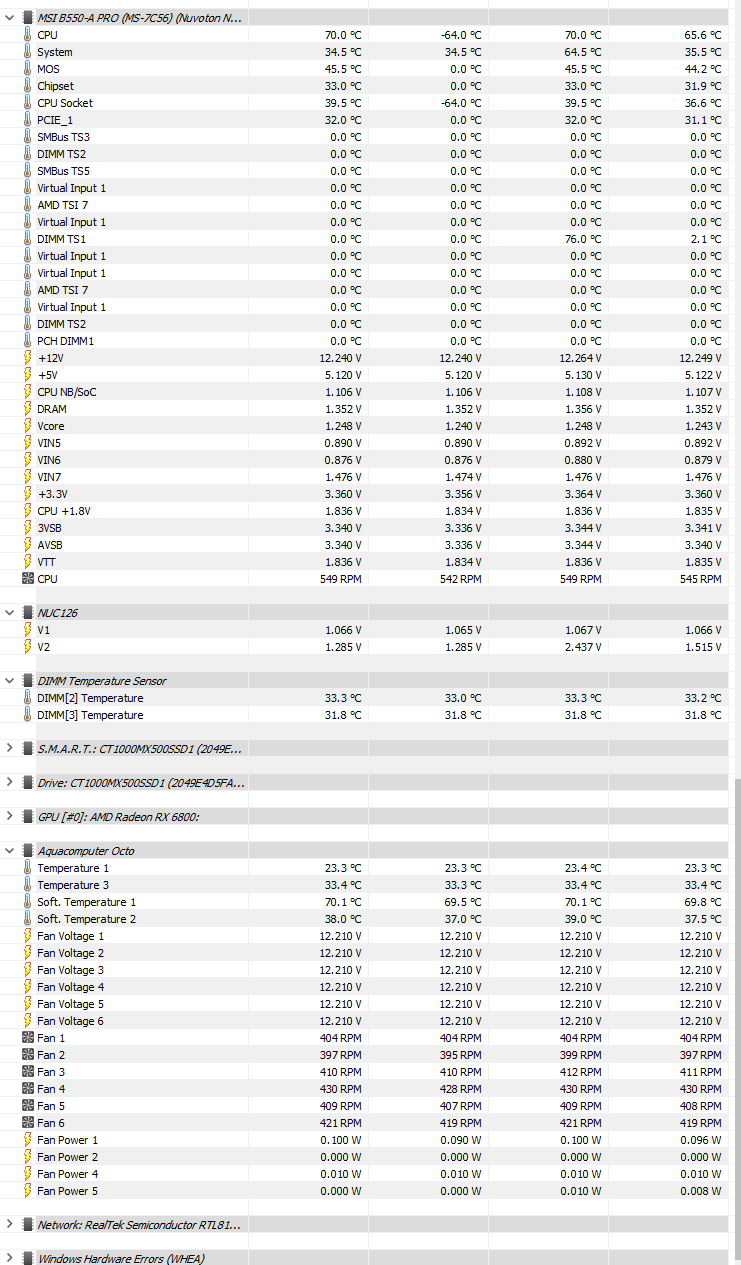Select the 2.437 V value in V2 row
This screenshot has height=1265, width=741.
[x=583, y=647]
